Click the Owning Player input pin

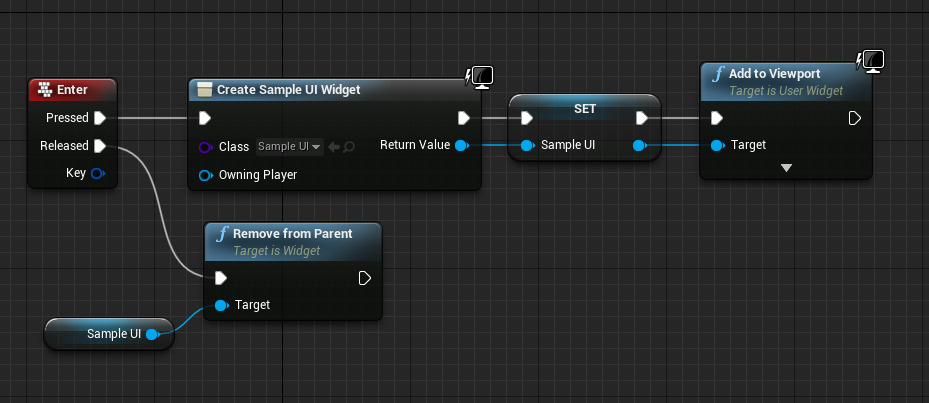tap(206, 175)
